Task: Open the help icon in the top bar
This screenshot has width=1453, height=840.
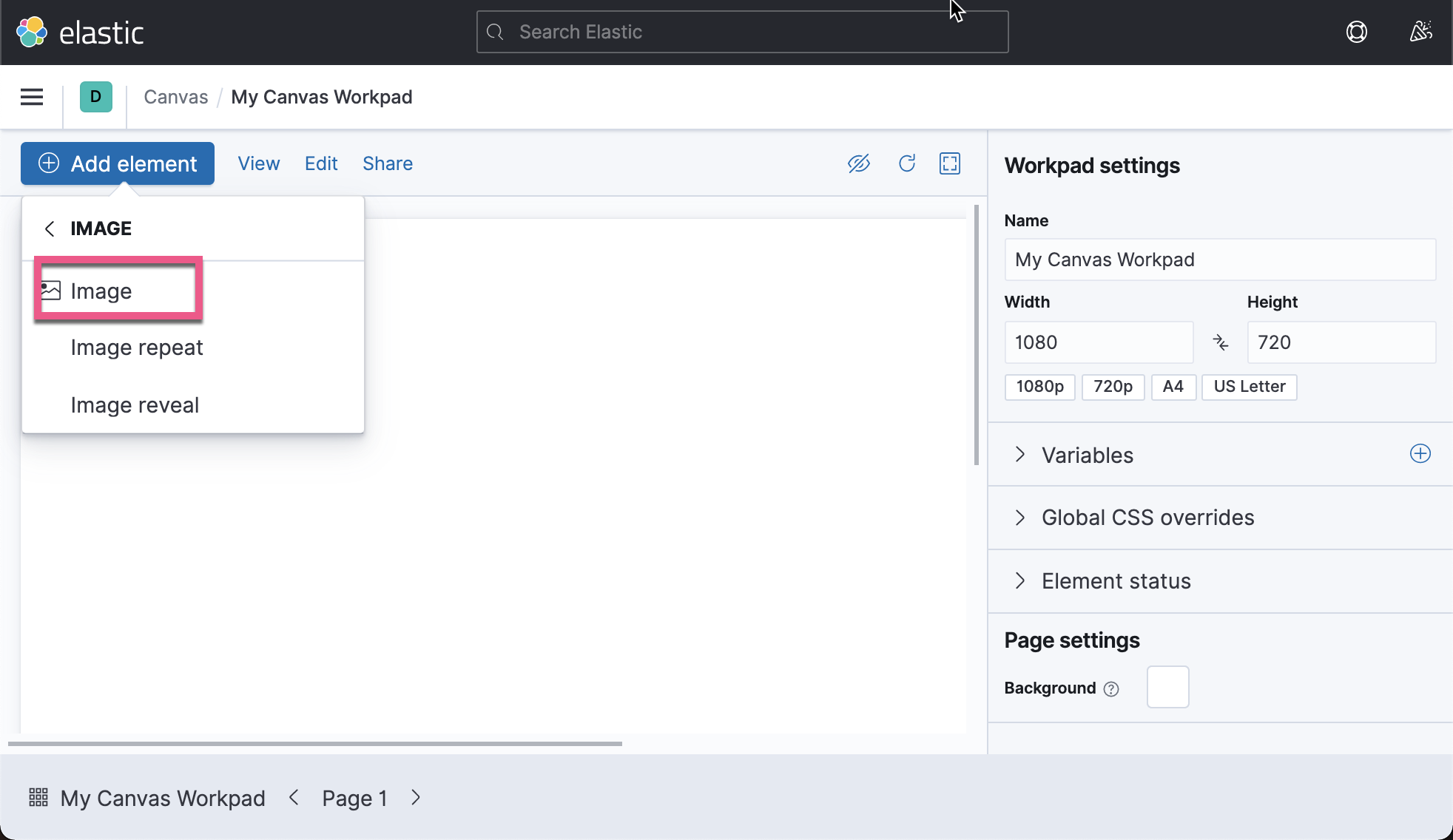Action: [x=1356, y=32]
